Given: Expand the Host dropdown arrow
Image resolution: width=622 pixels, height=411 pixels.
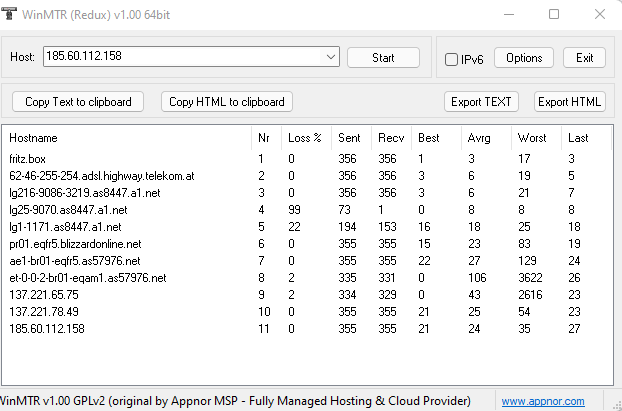Looking at the screenshot, I should click(330, 57).
